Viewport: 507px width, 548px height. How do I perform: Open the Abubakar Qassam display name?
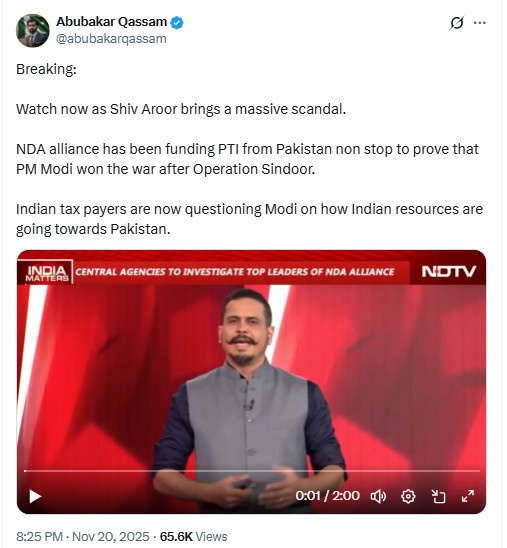point(111,22)
